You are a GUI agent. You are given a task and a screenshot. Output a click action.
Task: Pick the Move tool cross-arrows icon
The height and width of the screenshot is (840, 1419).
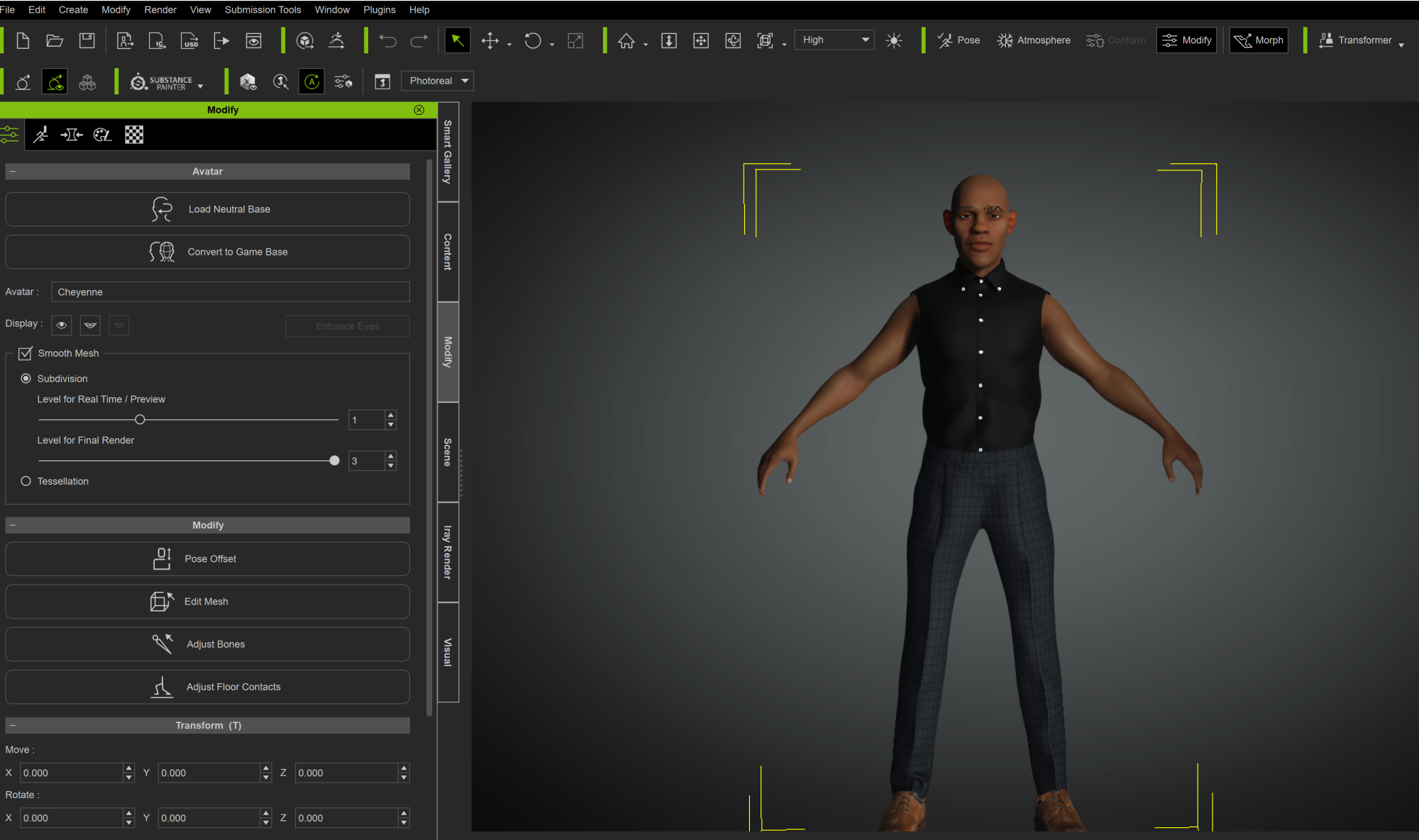click(490, 40)
